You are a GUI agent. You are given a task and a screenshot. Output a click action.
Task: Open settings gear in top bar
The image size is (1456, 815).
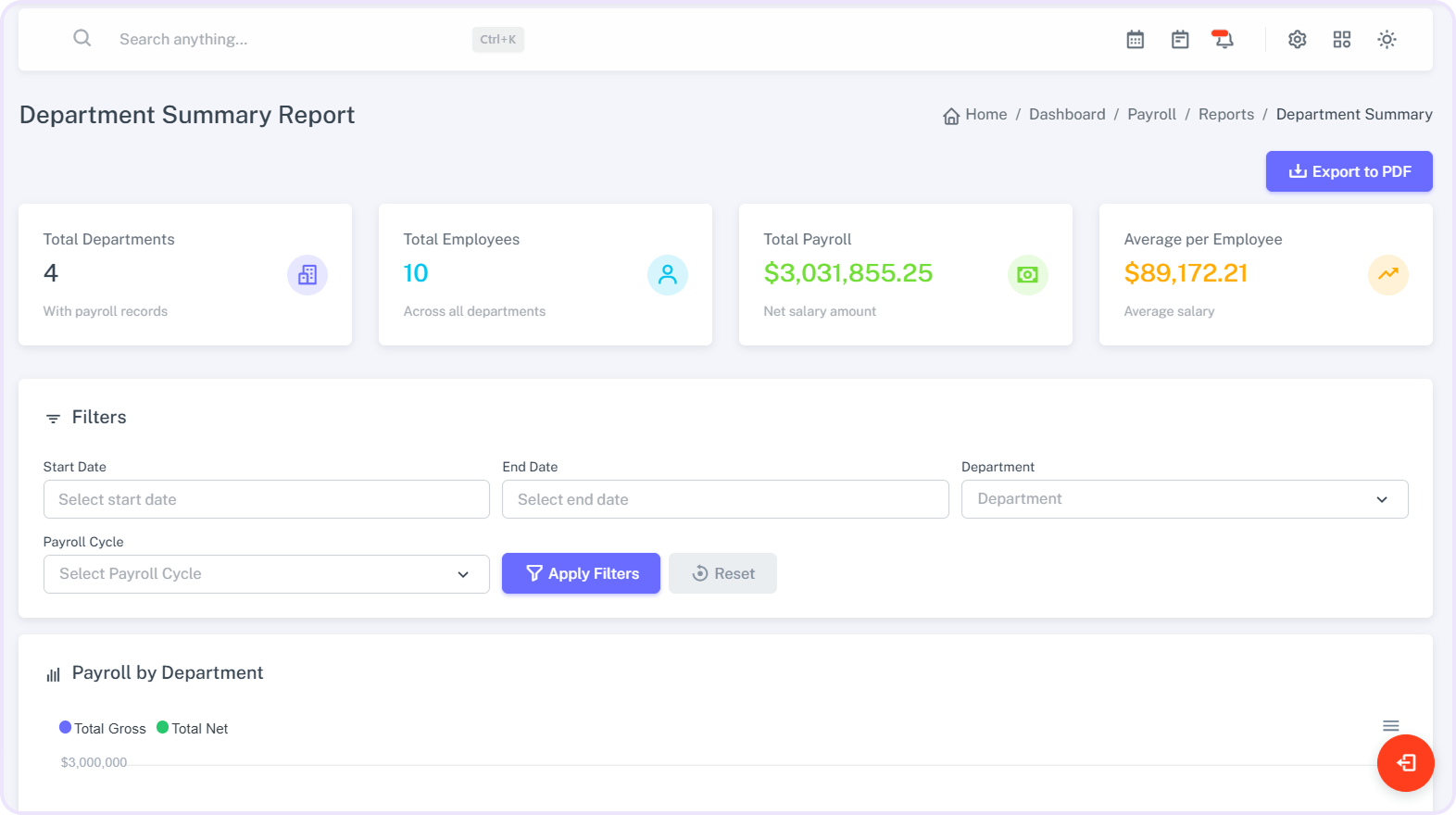coord(1297,40)
